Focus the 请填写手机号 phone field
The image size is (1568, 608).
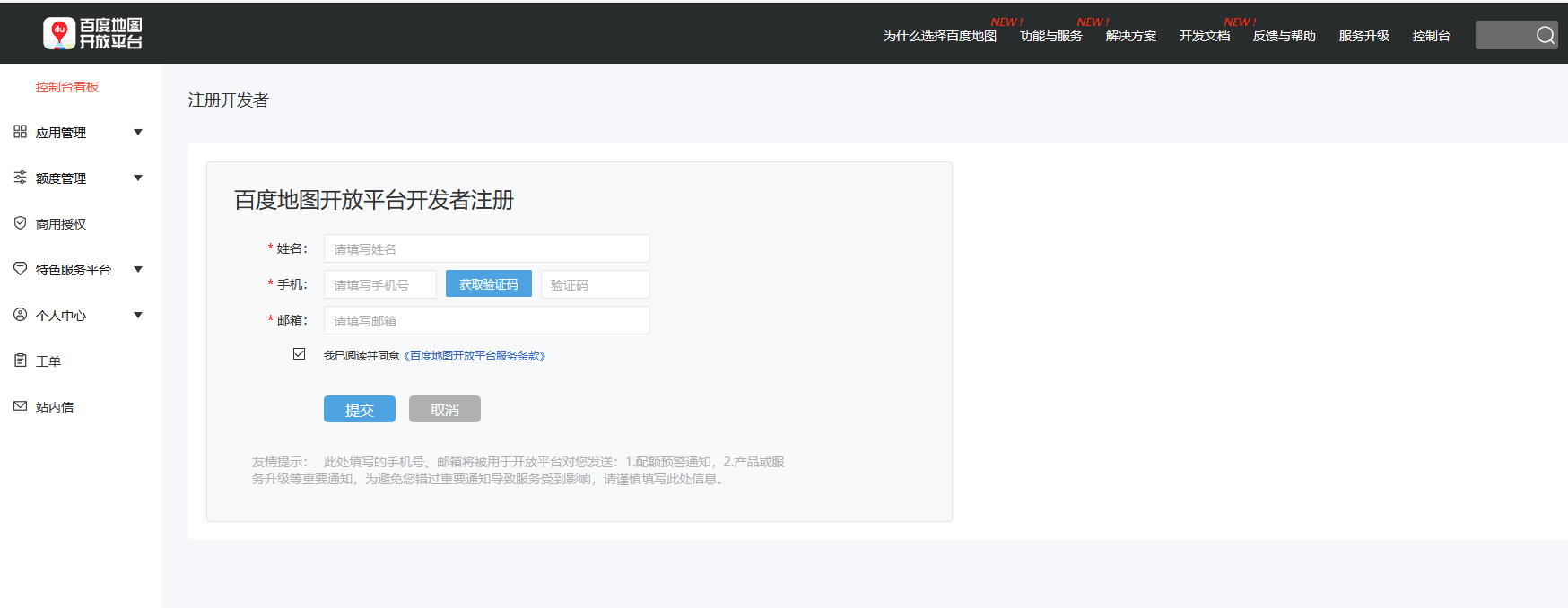click(x=380, y=284)
